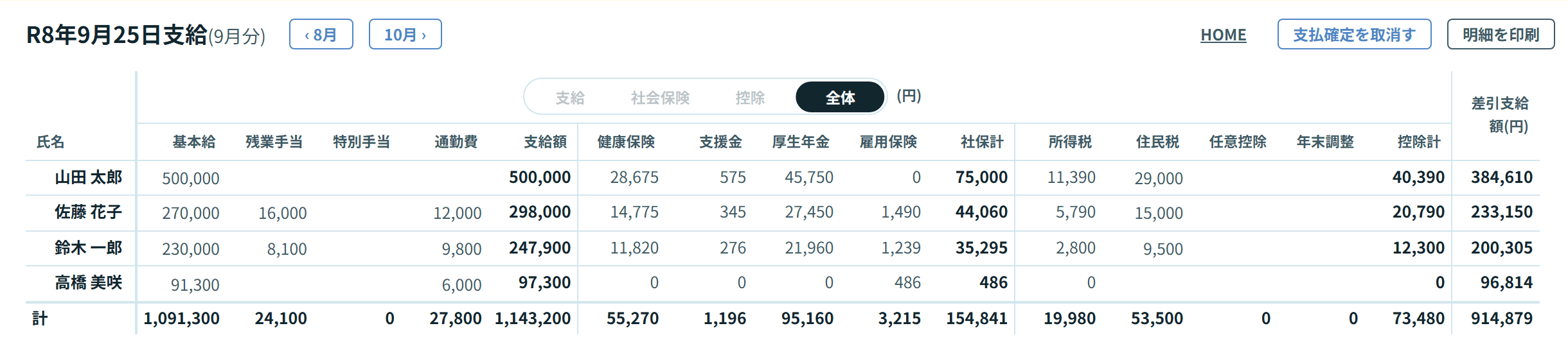Click the 残業手当 column header
This screenshot has height=353, width=1568.
(x=274, y=142)
